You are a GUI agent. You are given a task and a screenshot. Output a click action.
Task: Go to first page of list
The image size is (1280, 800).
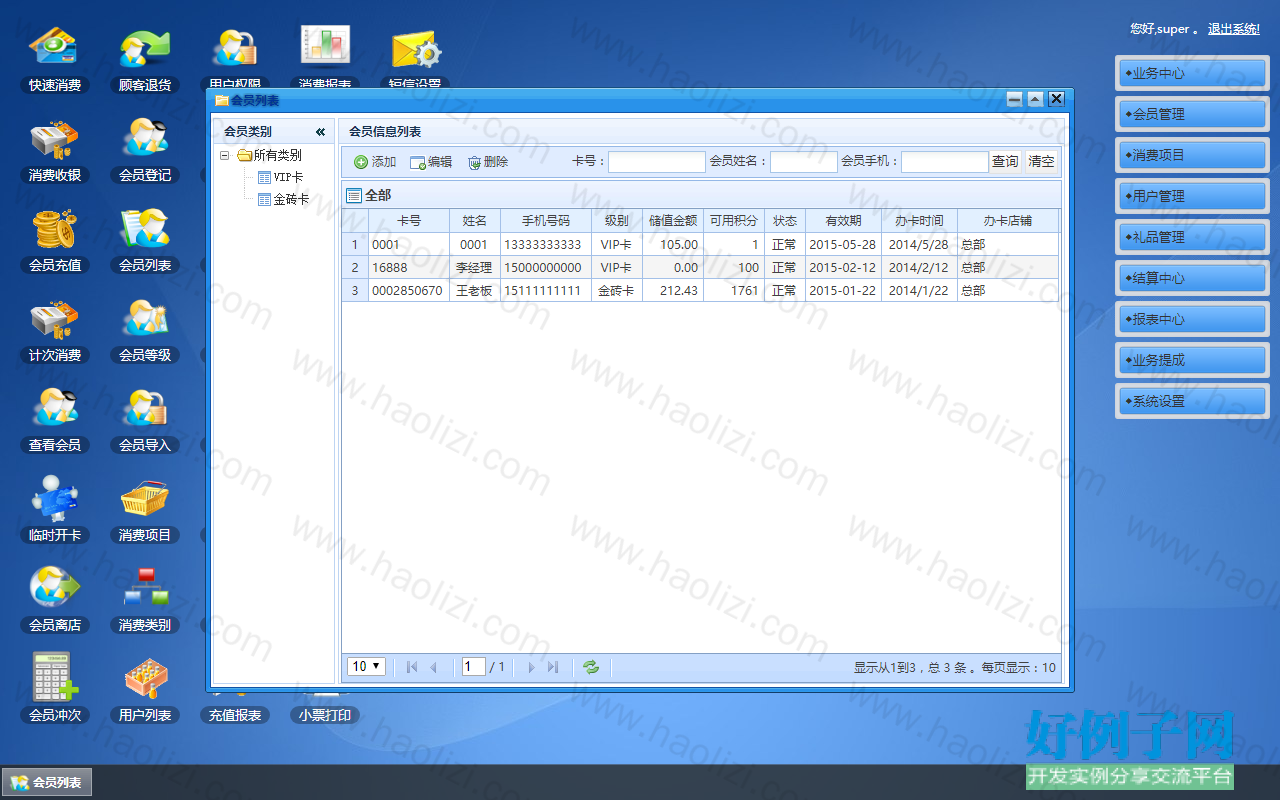tap(412, 667)
